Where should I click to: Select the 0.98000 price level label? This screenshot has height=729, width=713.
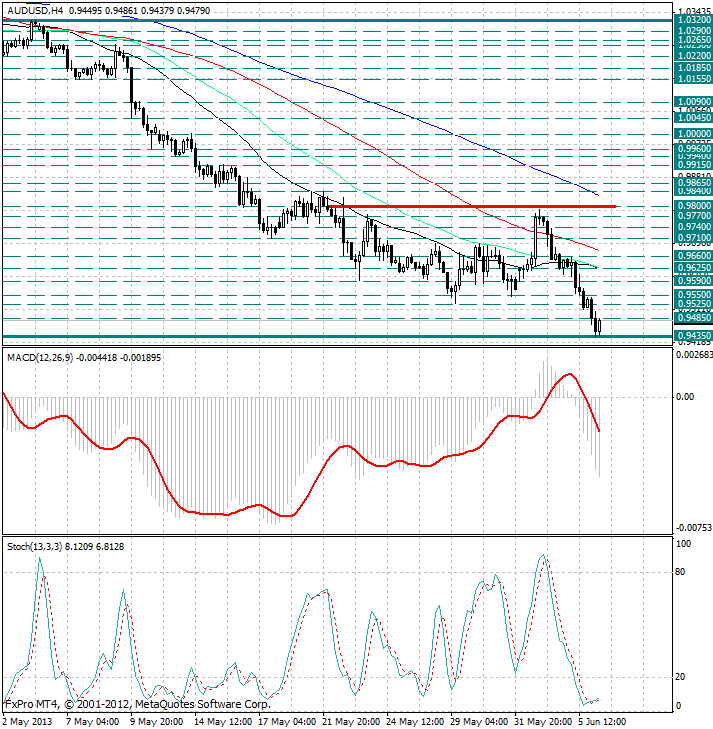point(693,205)
